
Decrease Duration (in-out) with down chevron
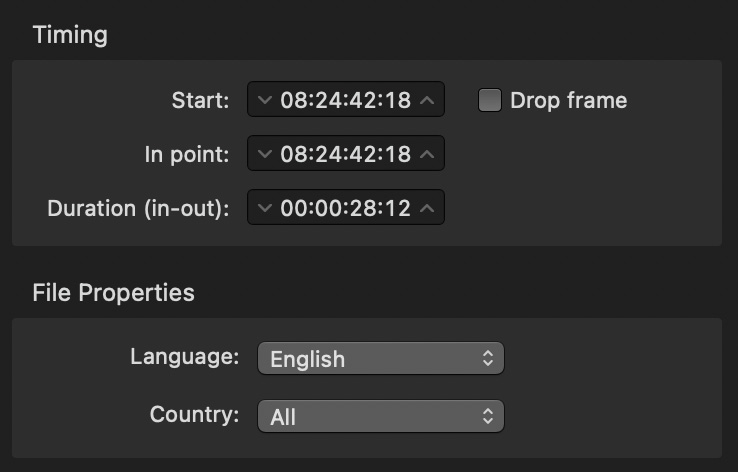coord(265,208)
